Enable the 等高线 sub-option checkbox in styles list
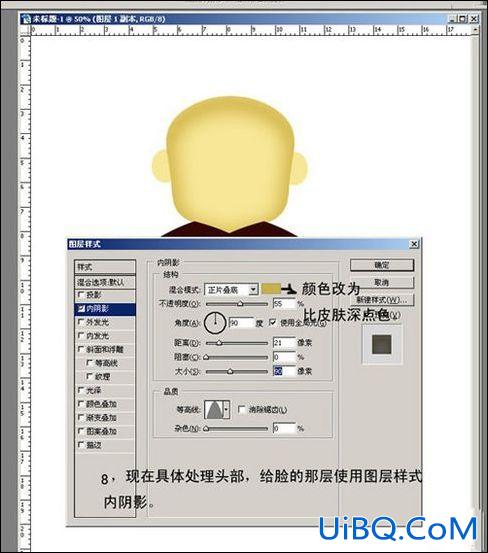The image size is (488, 553). click(x=90, y=363)
